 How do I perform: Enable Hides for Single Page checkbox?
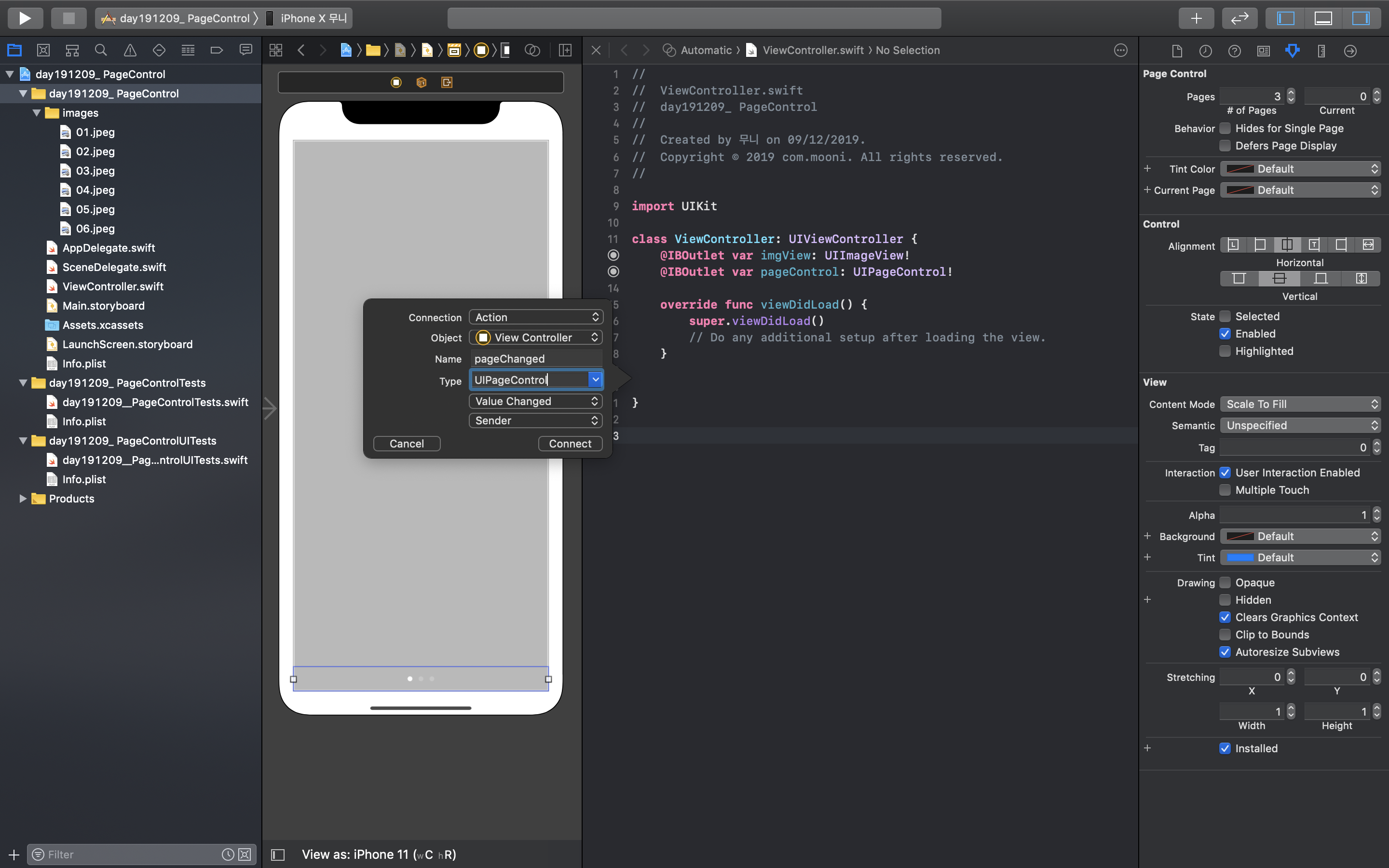point(1225,128)
